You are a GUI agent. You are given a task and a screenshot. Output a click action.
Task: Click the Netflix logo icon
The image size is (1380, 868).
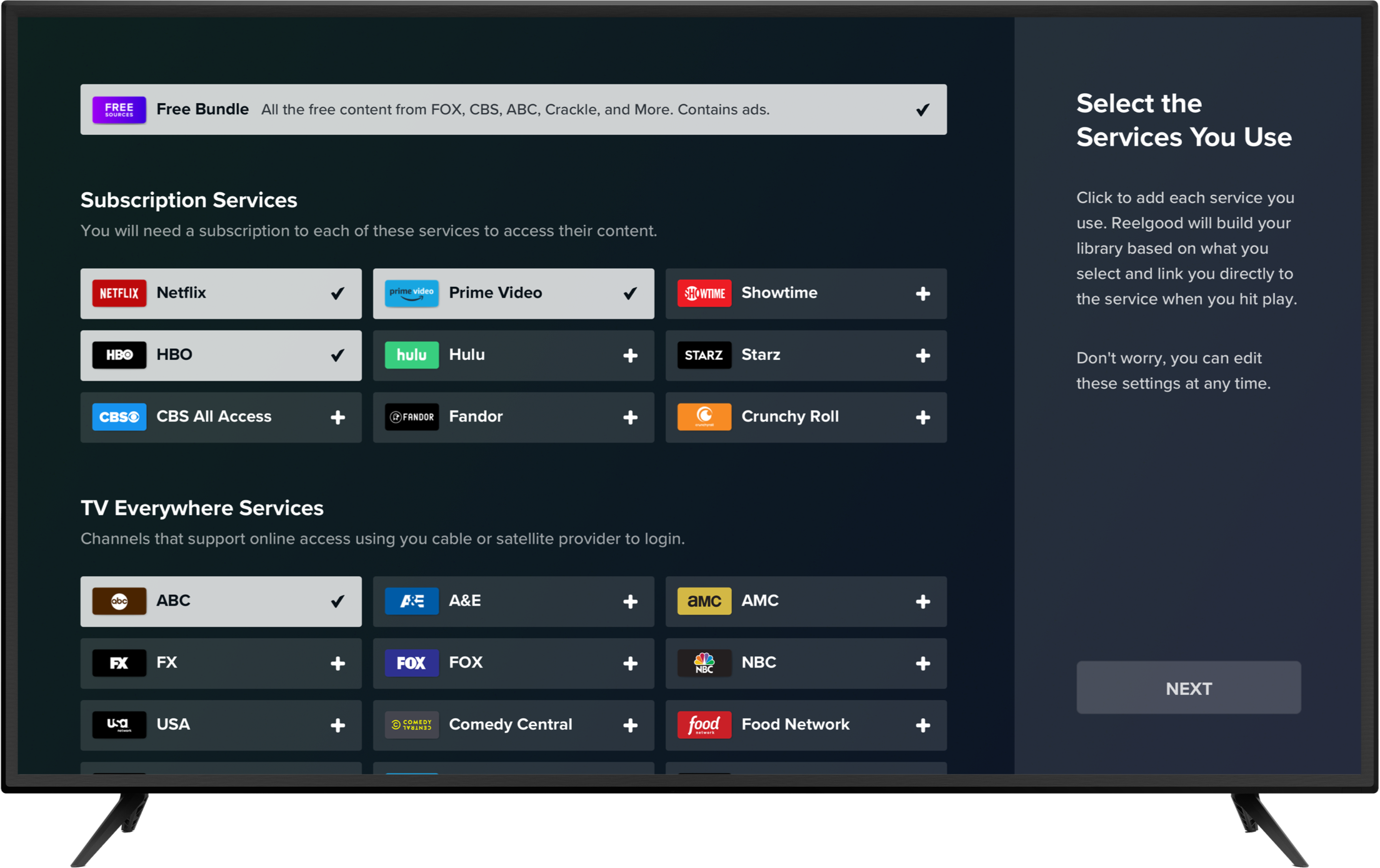119,293
